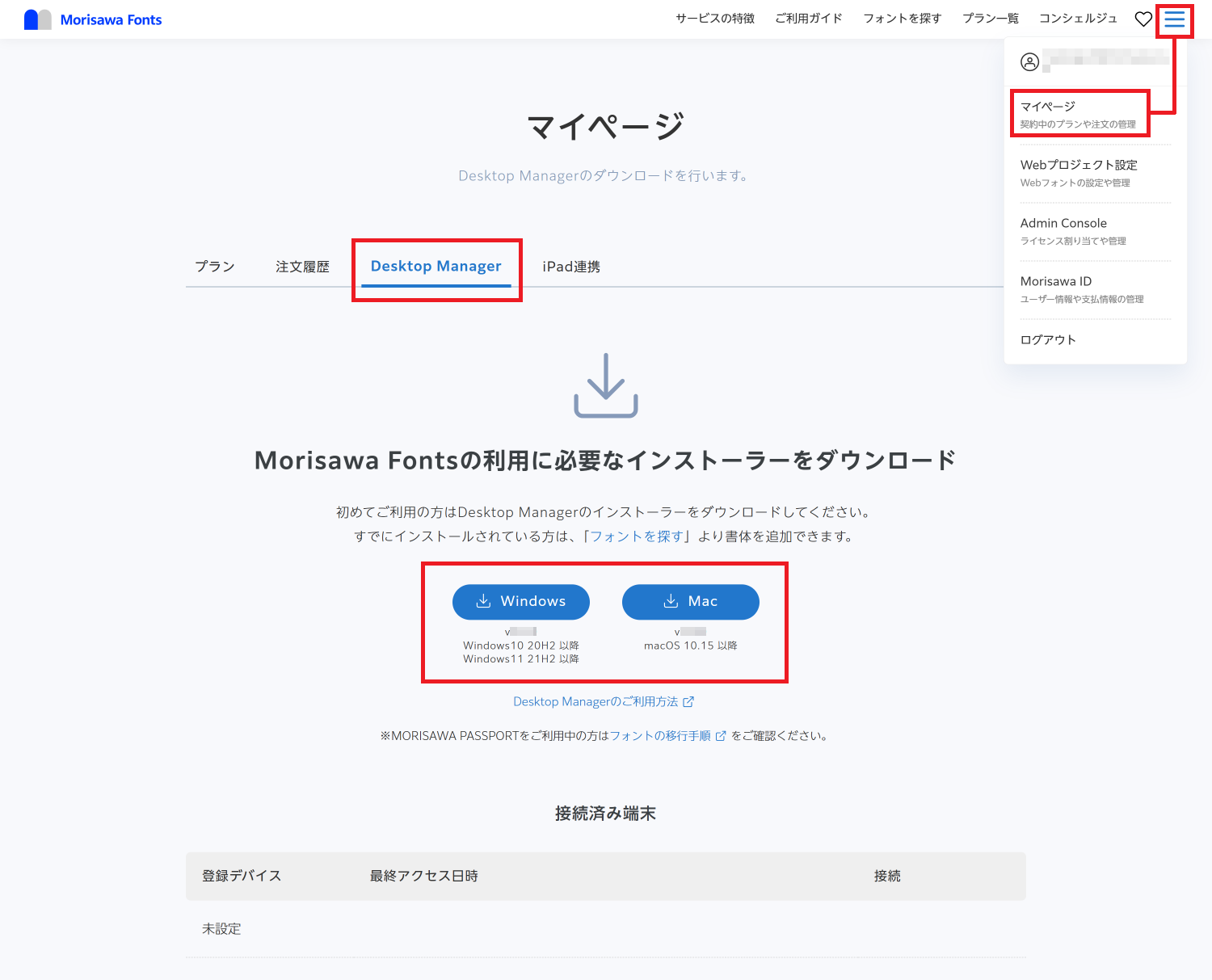This screenshot has height=980, width=1212.
Task: Click the user account avatar icon
Action: click(1029, 61)
